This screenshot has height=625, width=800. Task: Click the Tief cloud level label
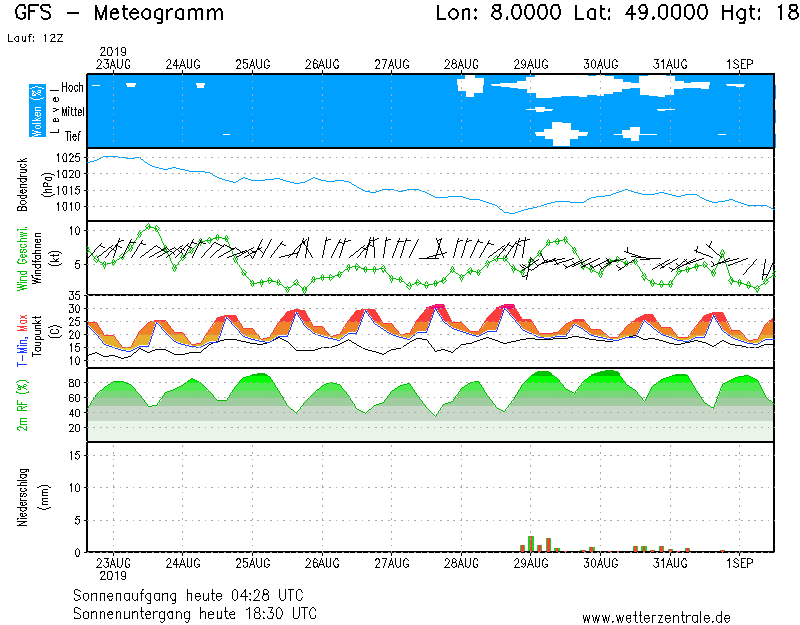click(73, 136)
